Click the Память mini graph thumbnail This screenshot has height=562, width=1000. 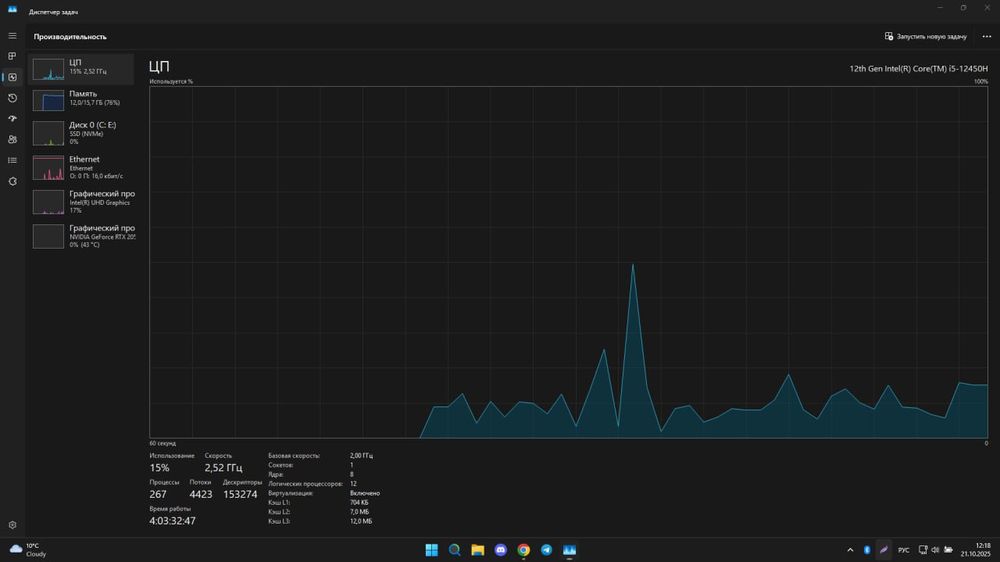48,100
